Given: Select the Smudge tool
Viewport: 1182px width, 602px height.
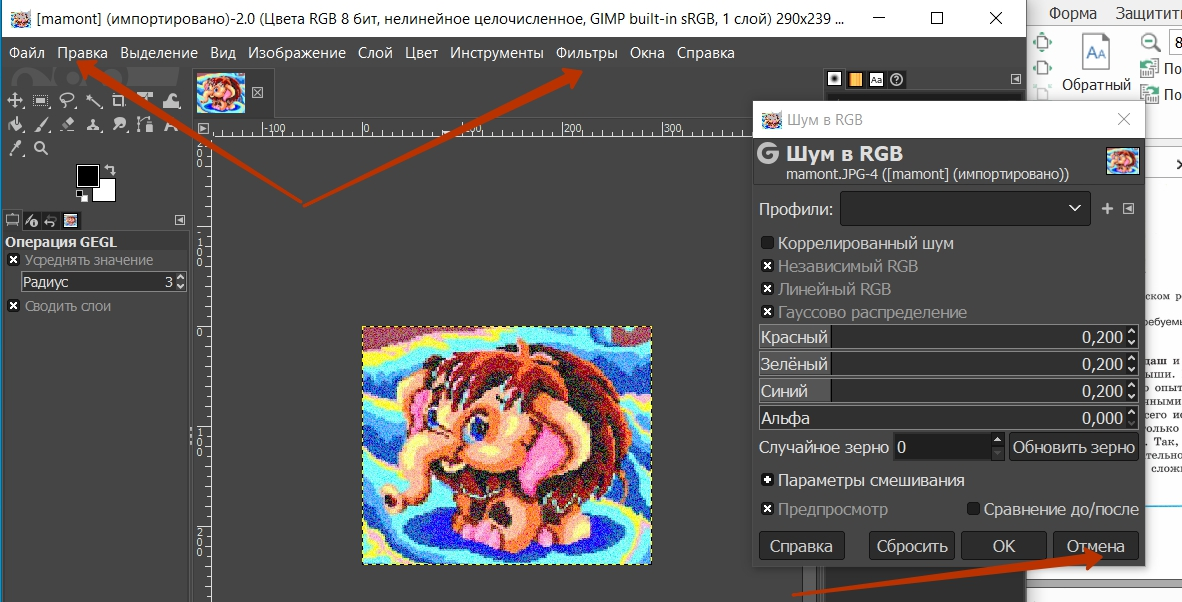Looking at the screenshot, I should (x=119, y=124).
